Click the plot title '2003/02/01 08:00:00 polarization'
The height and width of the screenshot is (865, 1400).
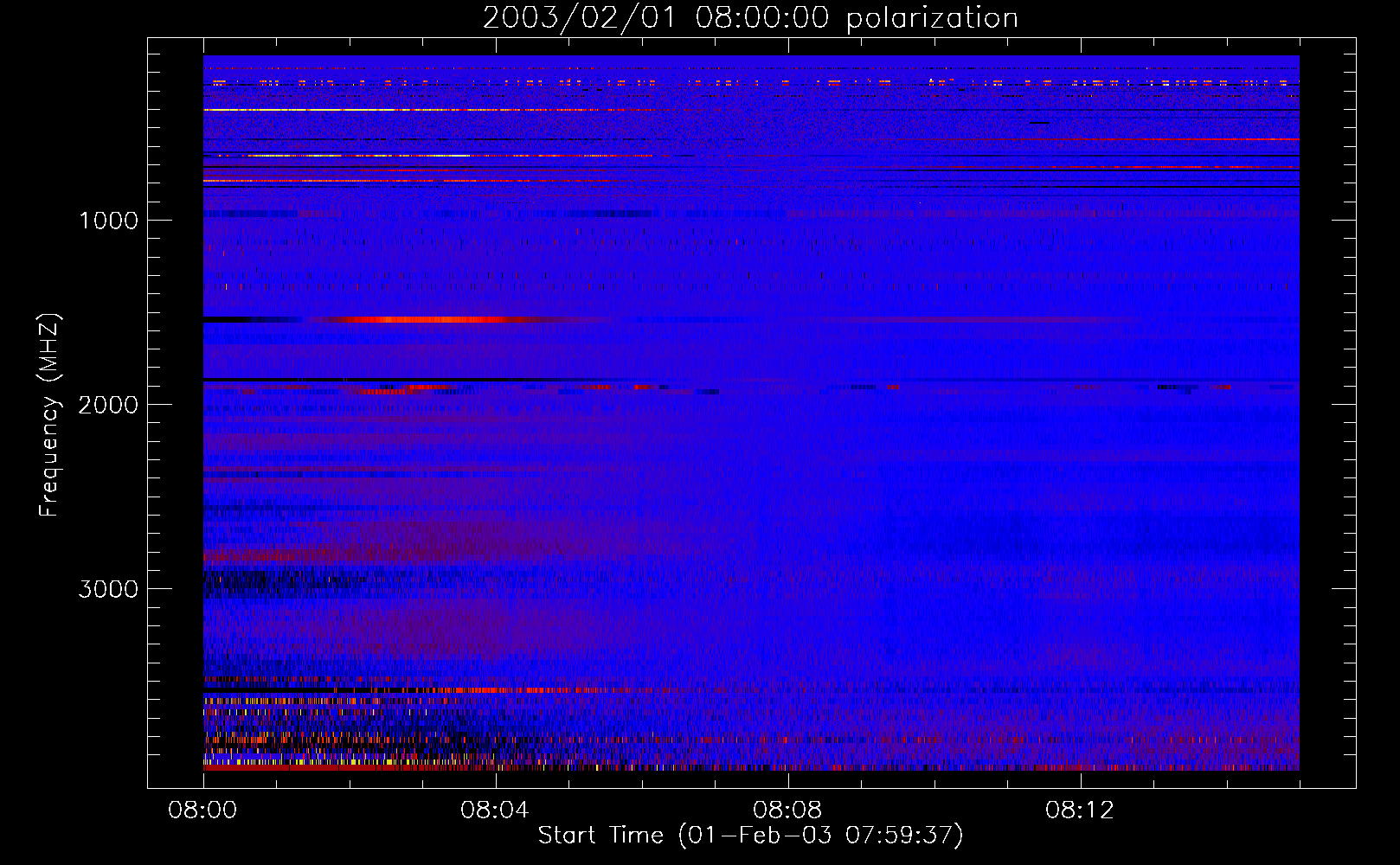point(750,17)
